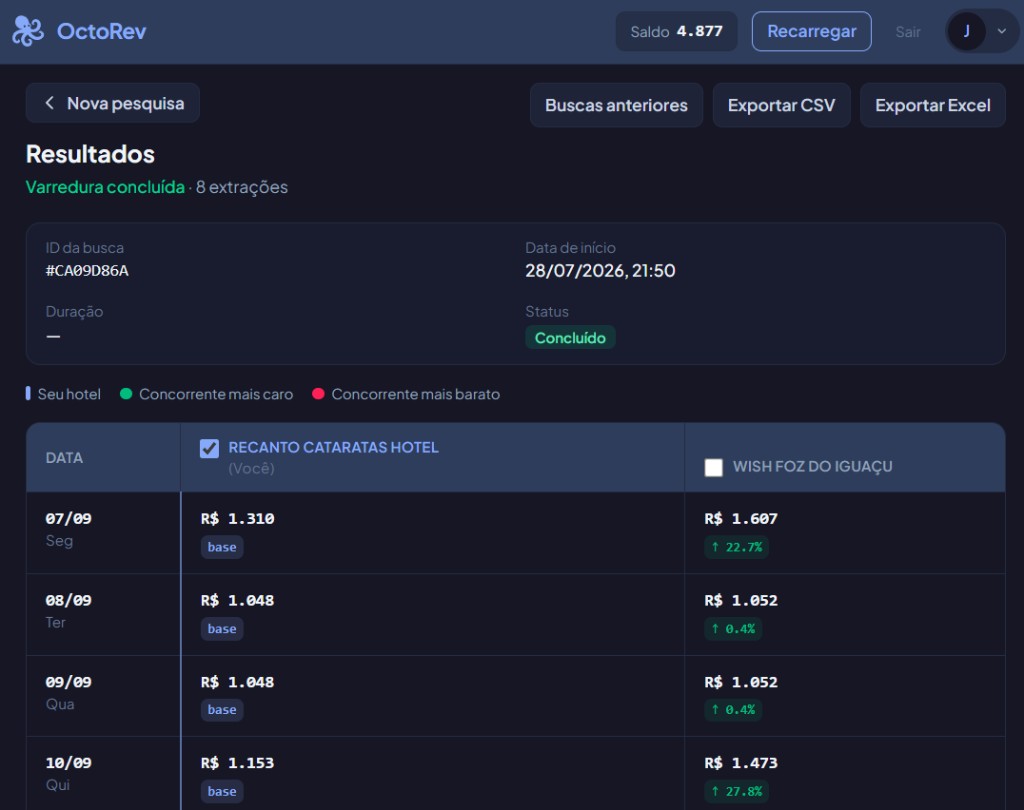Screen dimensions: 1024x810
Task: Click the start date 28/07/2026, 21:50
Action: tap(600, 270)
